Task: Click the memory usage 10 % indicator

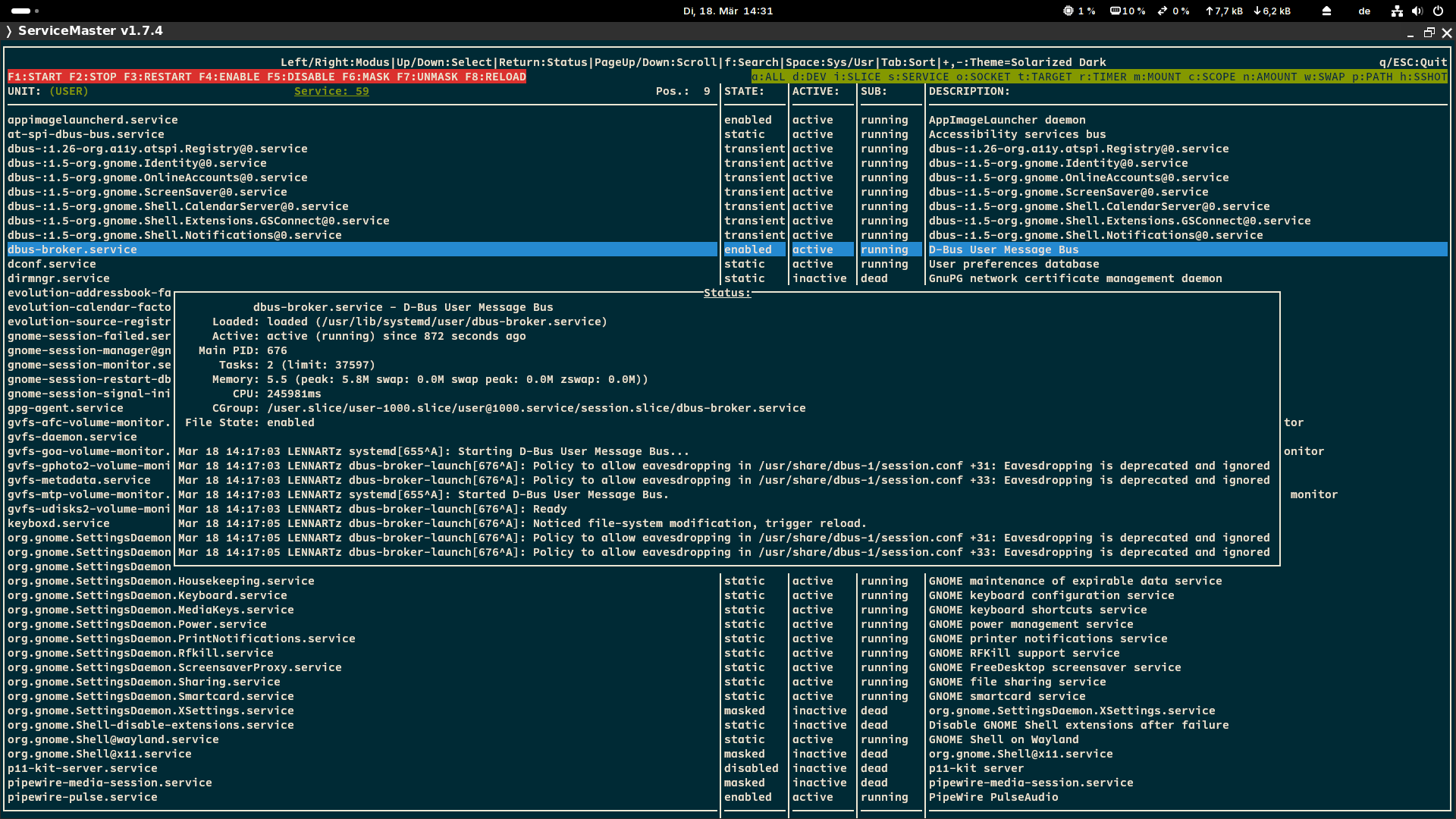Action: tap(1127, 11)
